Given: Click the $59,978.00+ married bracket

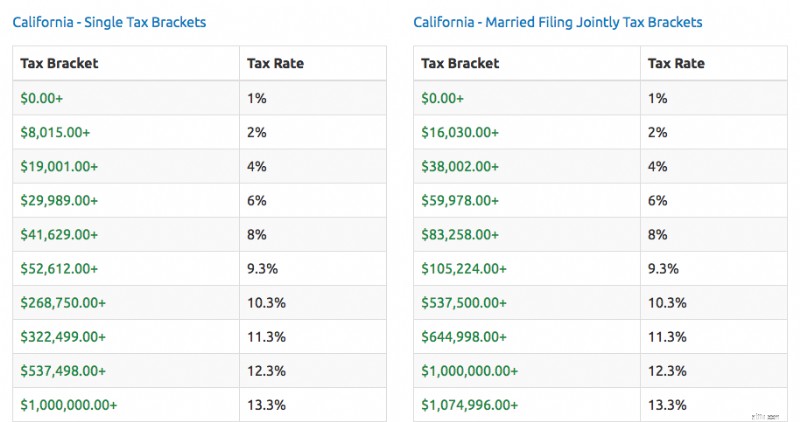Looking at the screenshot, I should [460, 201].
